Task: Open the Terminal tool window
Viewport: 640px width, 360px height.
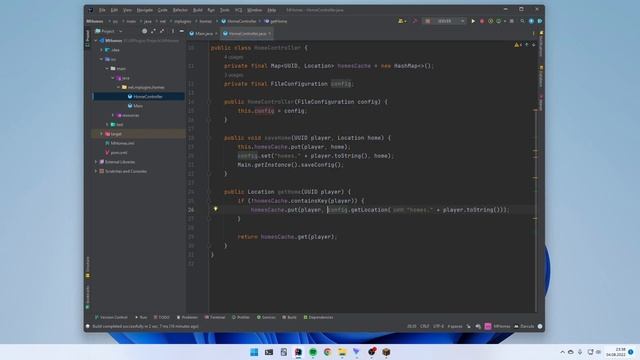Action: click(215, 317)
